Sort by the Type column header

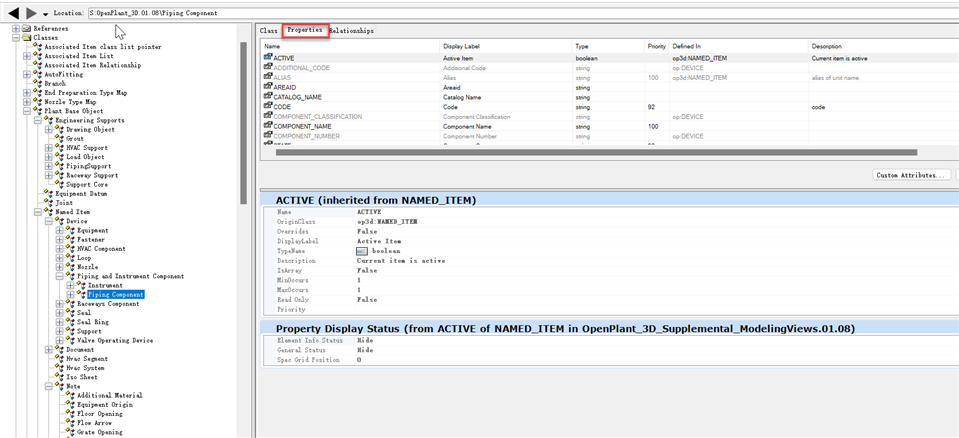tap(609, 46)
